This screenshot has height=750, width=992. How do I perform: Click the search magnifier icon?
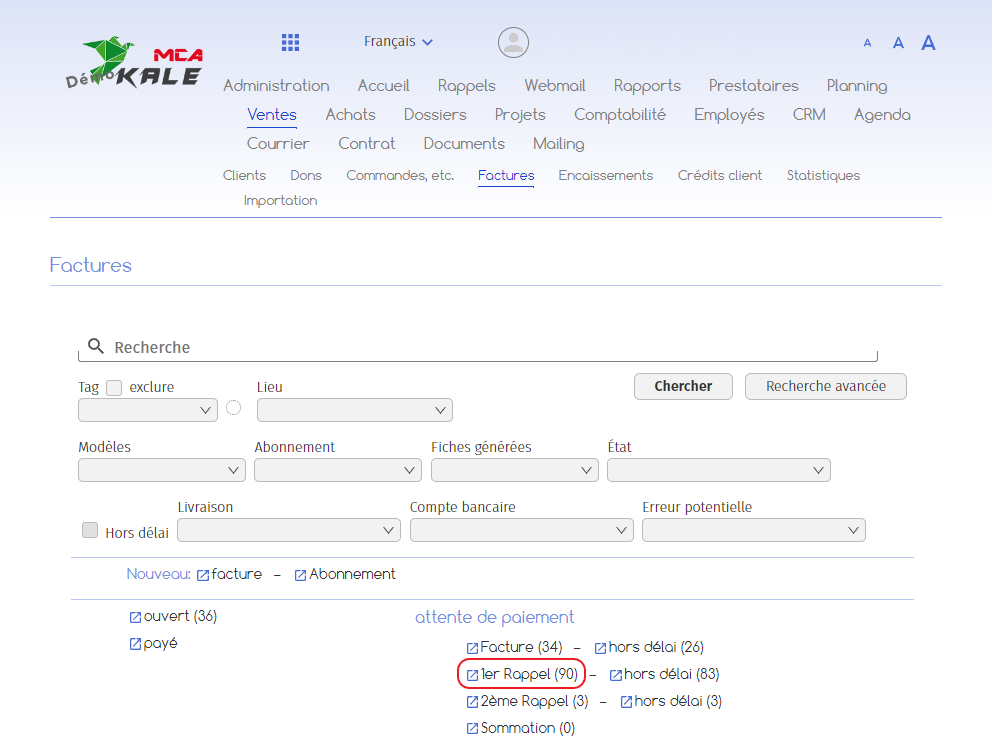pyautogui.click(x=96, y=346)
